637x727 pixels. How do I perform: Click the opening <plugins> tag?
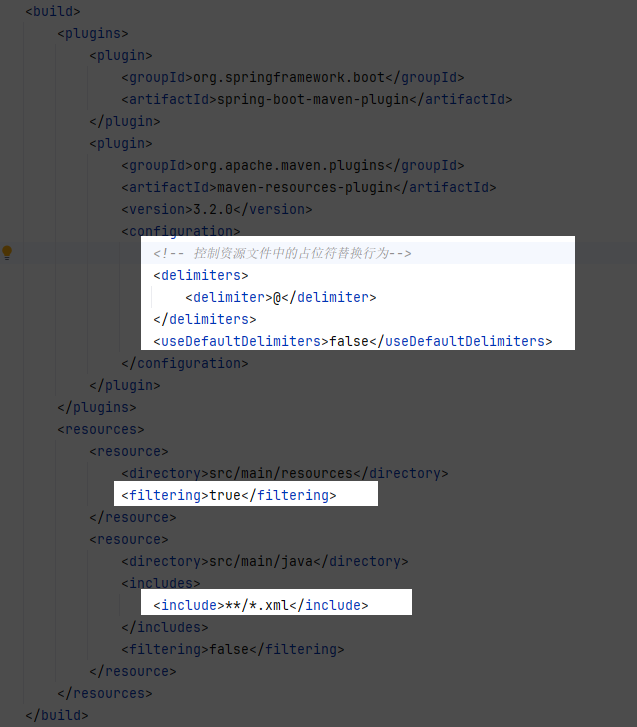pyautogui.click(x=93, y=33)
